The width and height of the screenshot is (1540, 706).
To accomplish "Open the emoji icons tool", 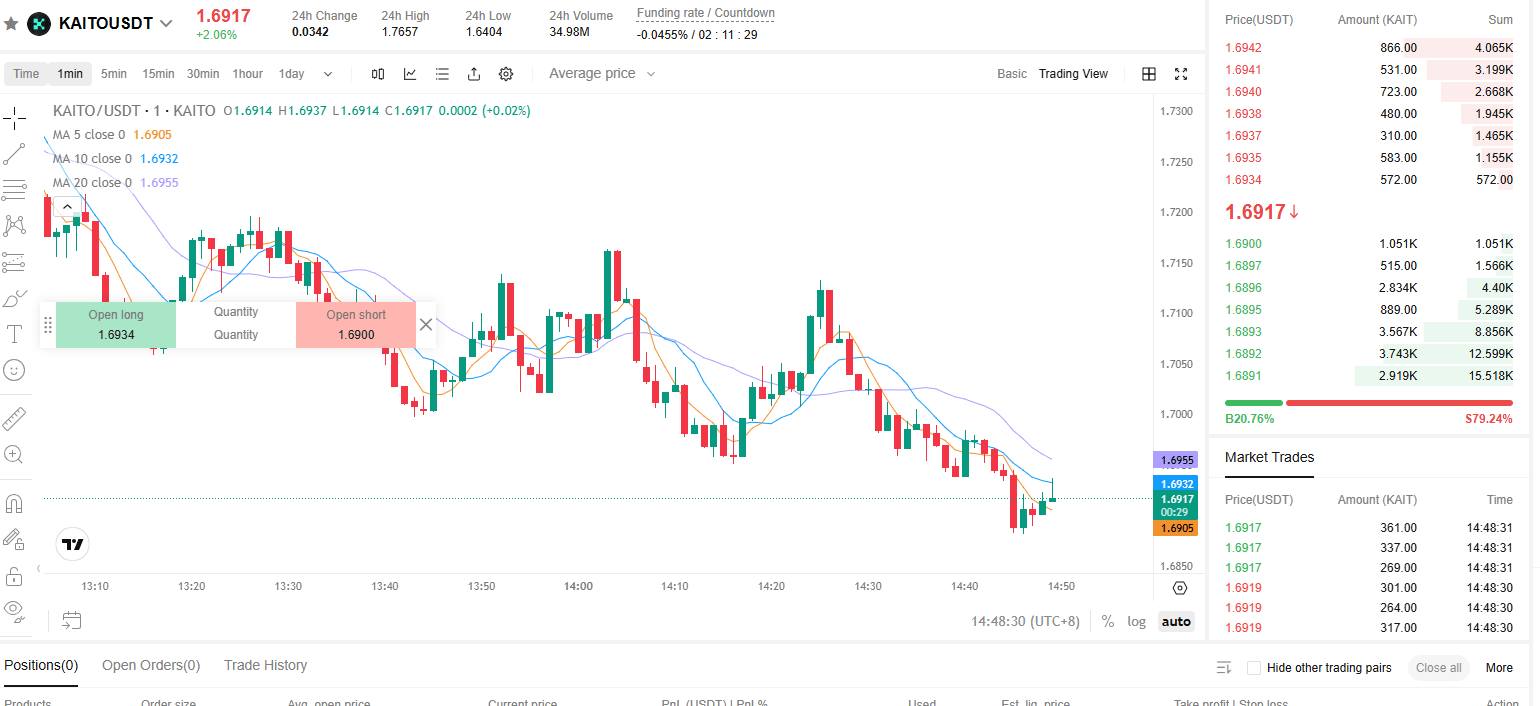I will pos(14,370).
